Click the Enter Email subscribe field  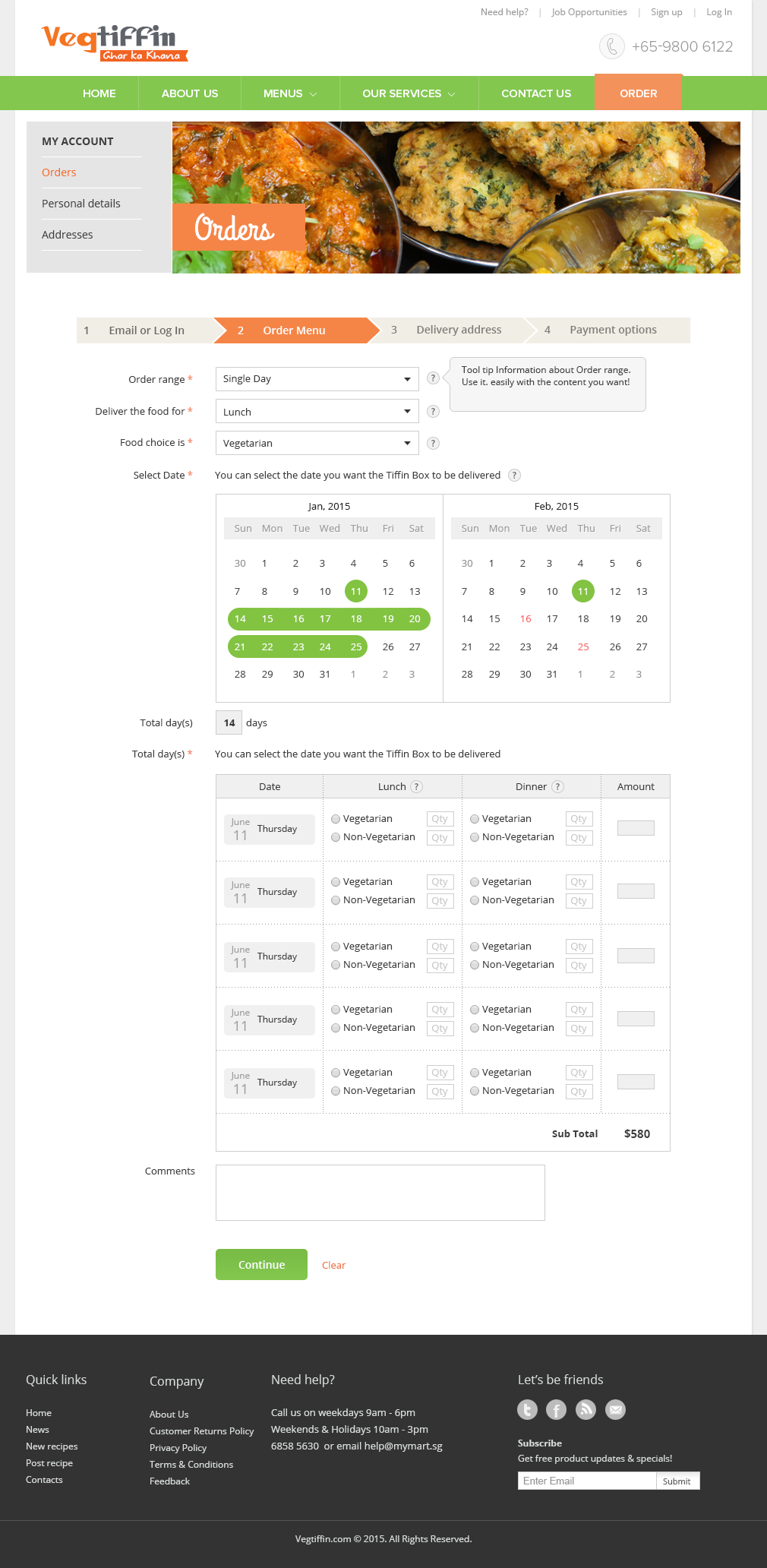[x=586, y=1481]
